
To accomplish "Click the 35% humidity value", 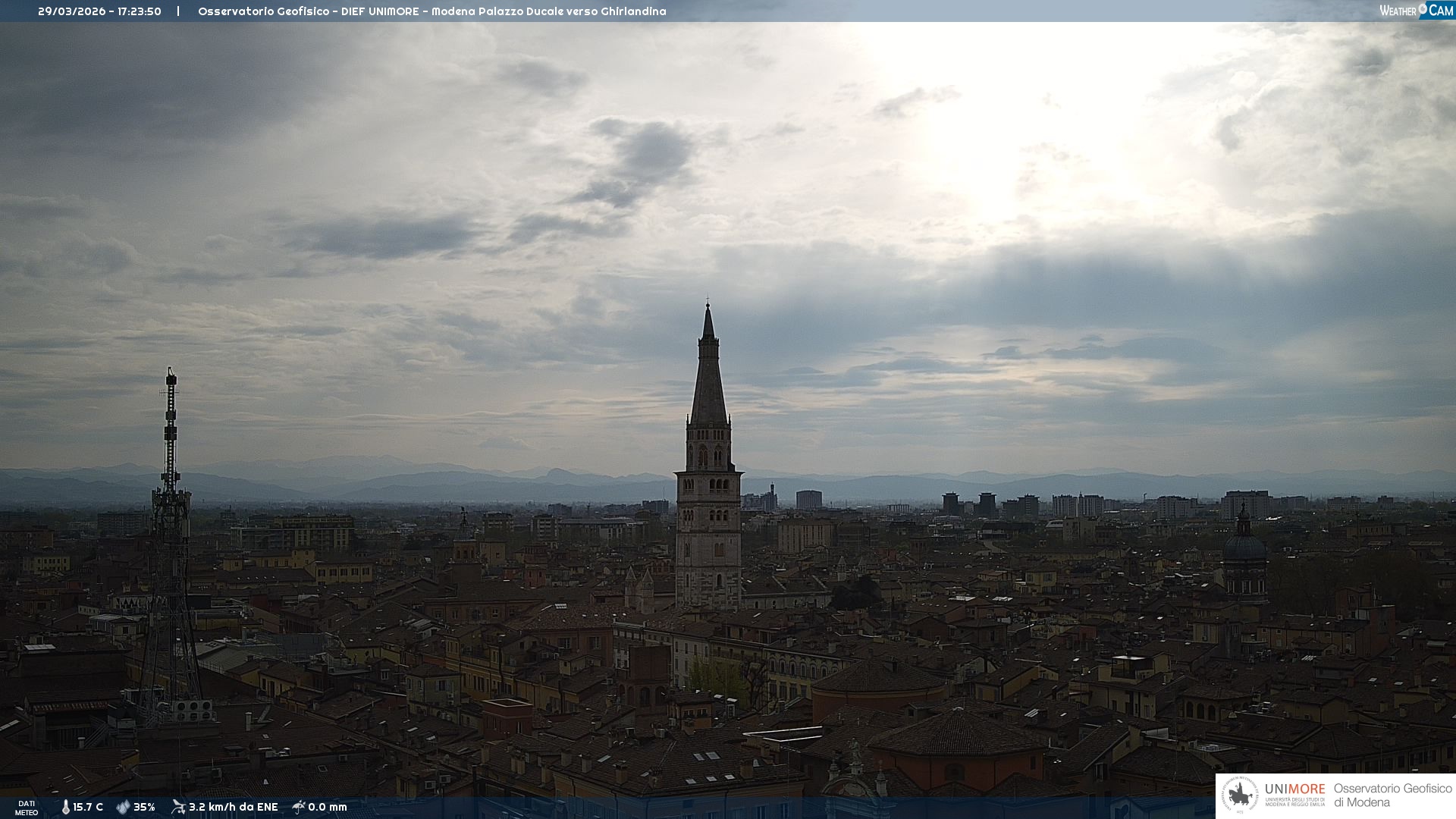I will 144,807.
